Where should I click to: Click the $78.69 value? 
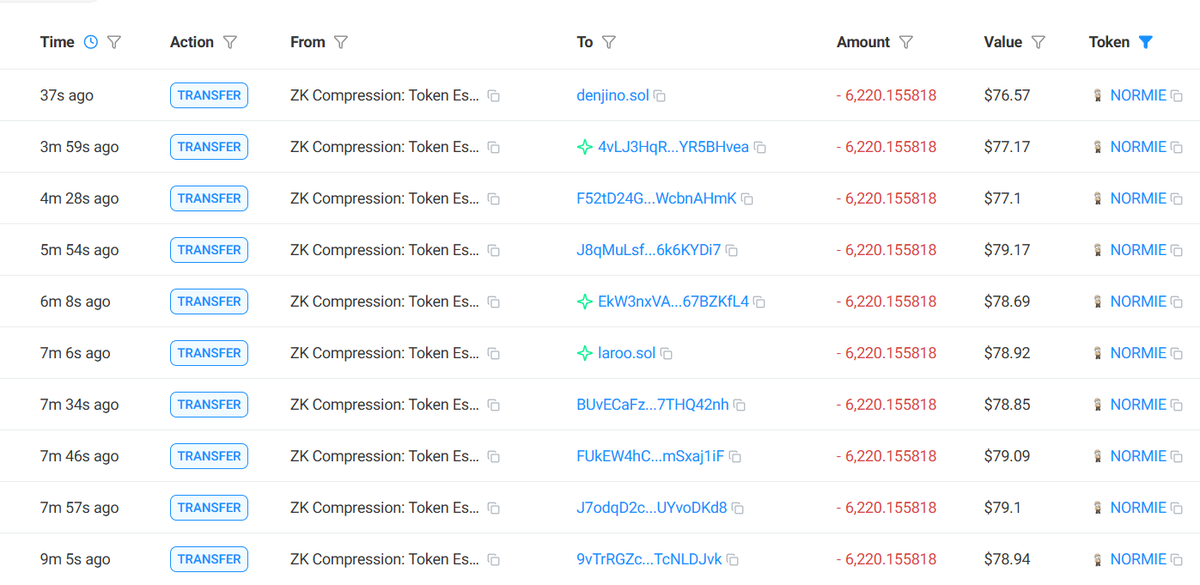point(1007,301)
